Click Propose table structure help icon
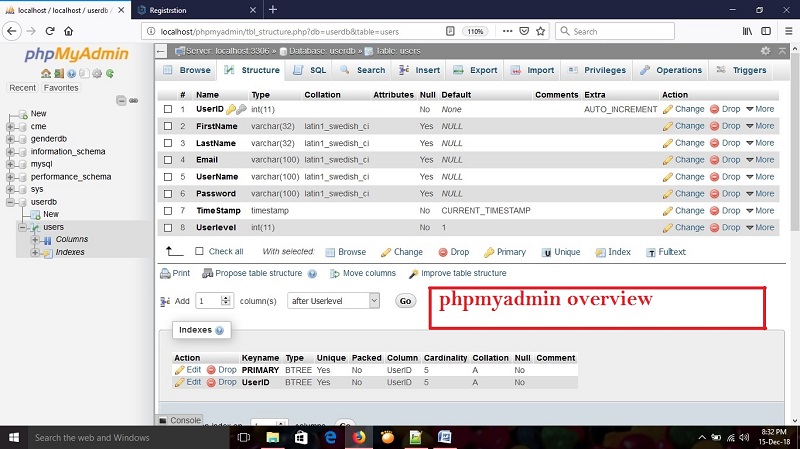Screen dimensions: 800x449 click(x=312, y=273)
